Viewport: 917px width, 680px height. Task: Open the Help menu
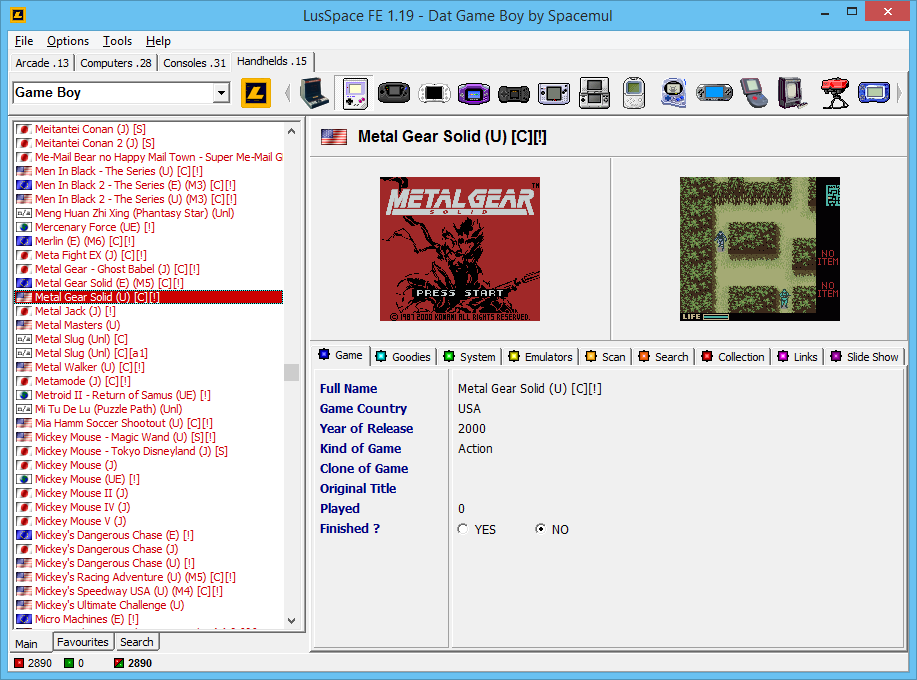tap(158, 41)
